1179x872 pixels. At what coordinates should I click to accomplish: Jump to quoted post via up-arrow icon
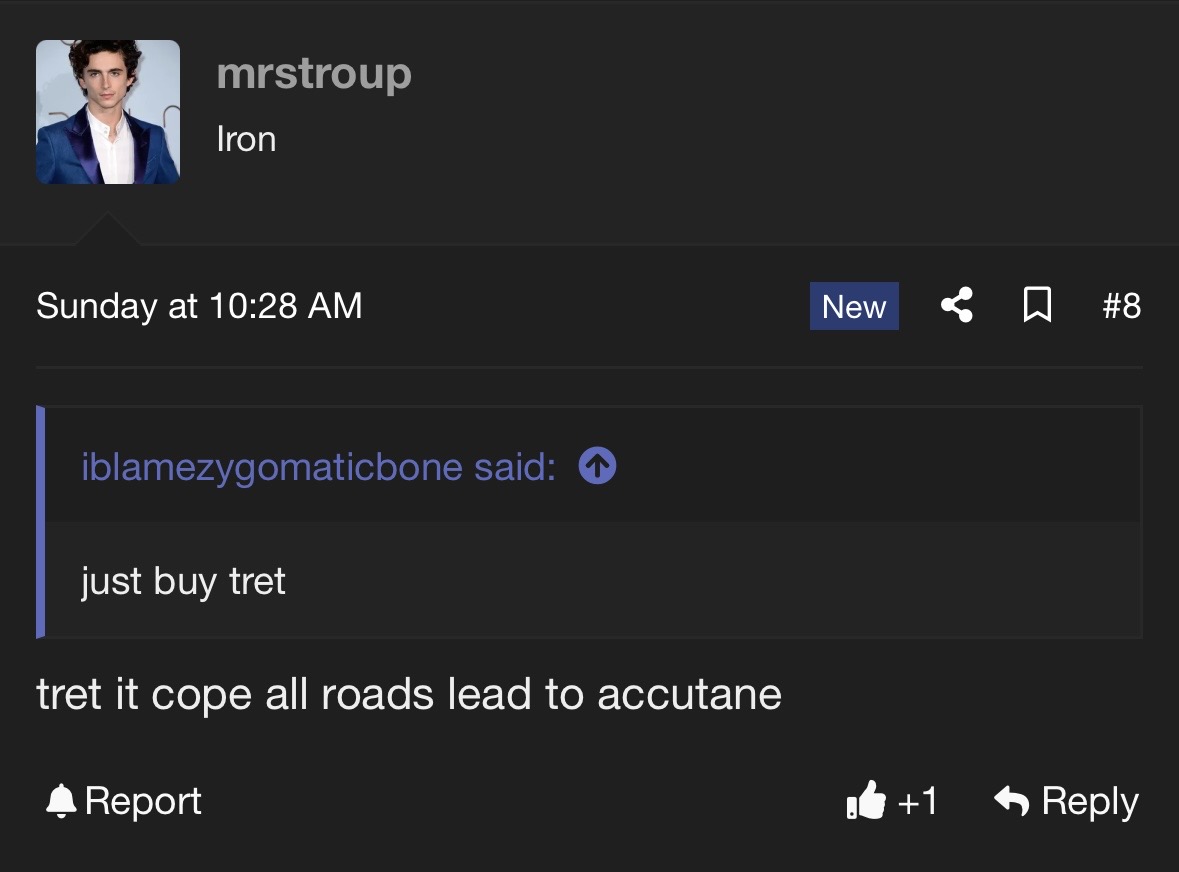[597, 466]
